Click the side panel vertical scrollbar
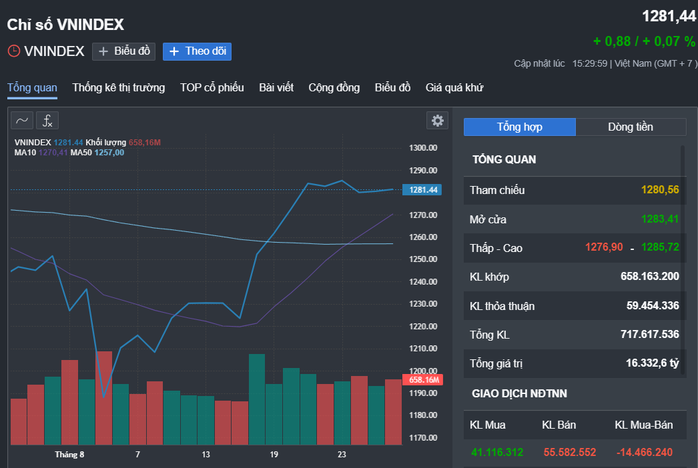 683,258
